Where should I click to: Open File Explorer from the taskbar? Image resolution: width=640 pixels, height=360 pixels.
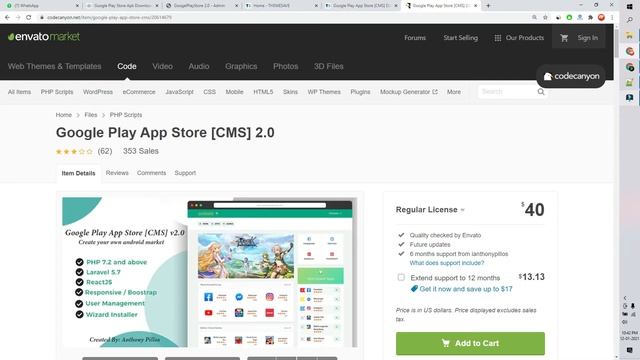coord(629,36)
